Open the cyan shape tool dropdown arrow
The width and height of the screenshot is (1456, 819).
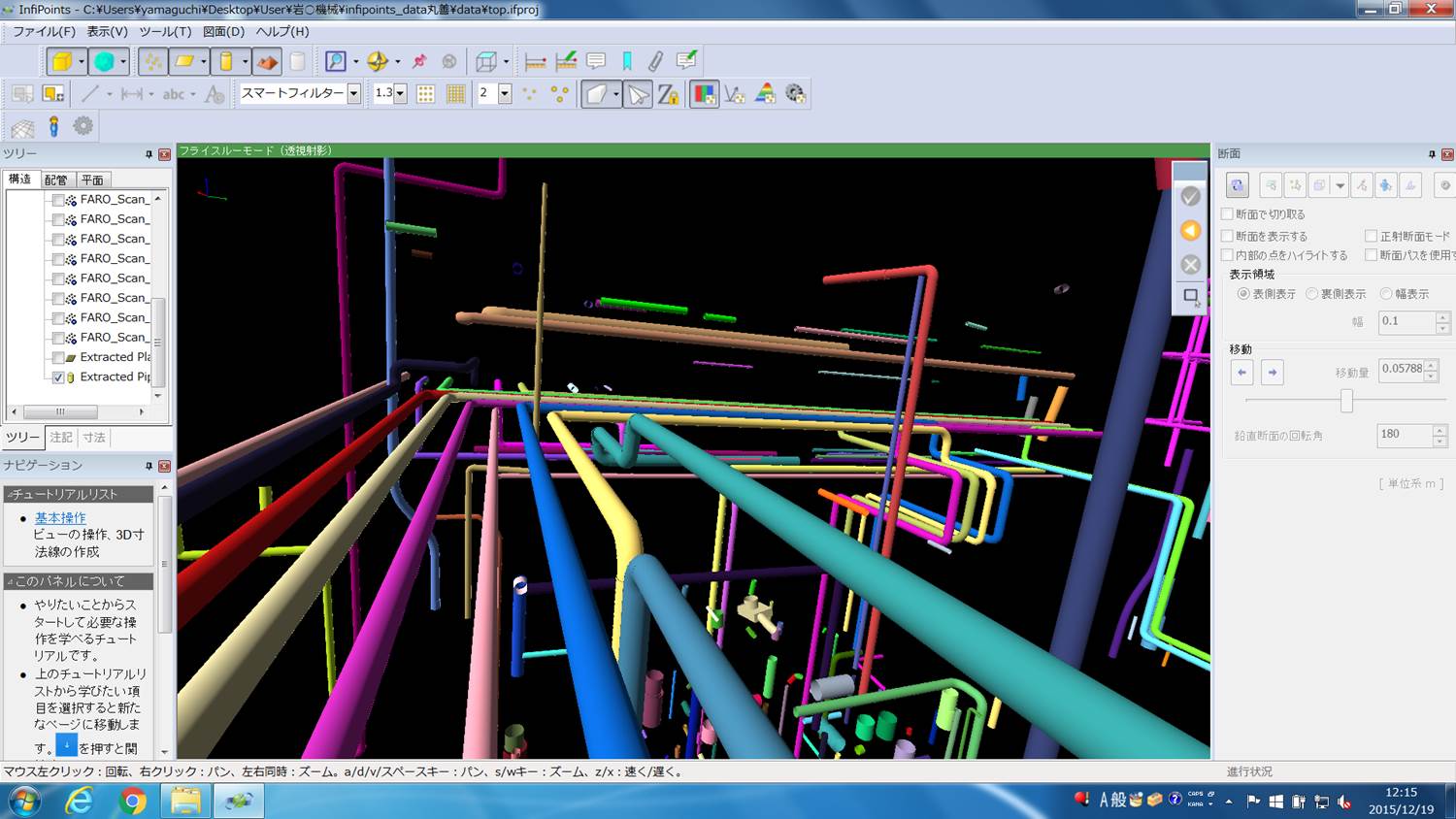(x=122, y=62)
